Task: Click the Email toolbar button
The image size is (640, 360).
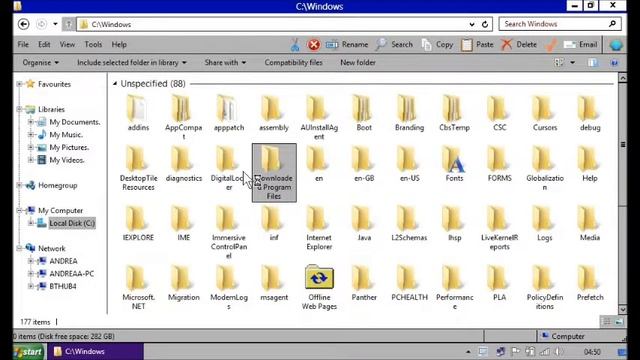Action: [x=580, y=44]
